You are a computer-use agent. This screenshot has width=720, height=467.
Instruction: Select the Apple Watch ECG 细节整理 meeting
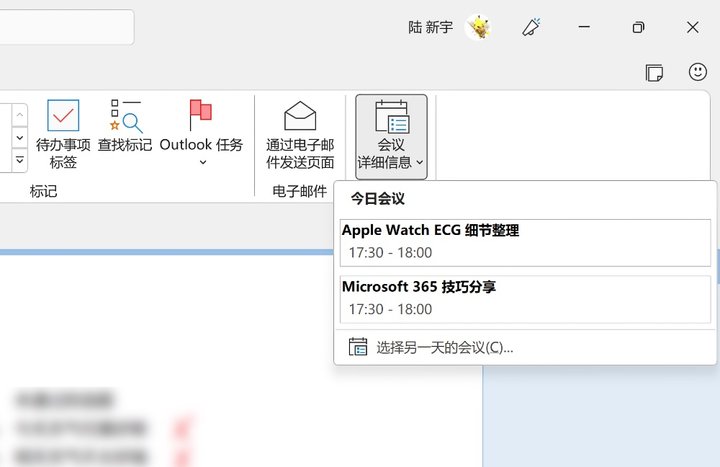point(525,242)
